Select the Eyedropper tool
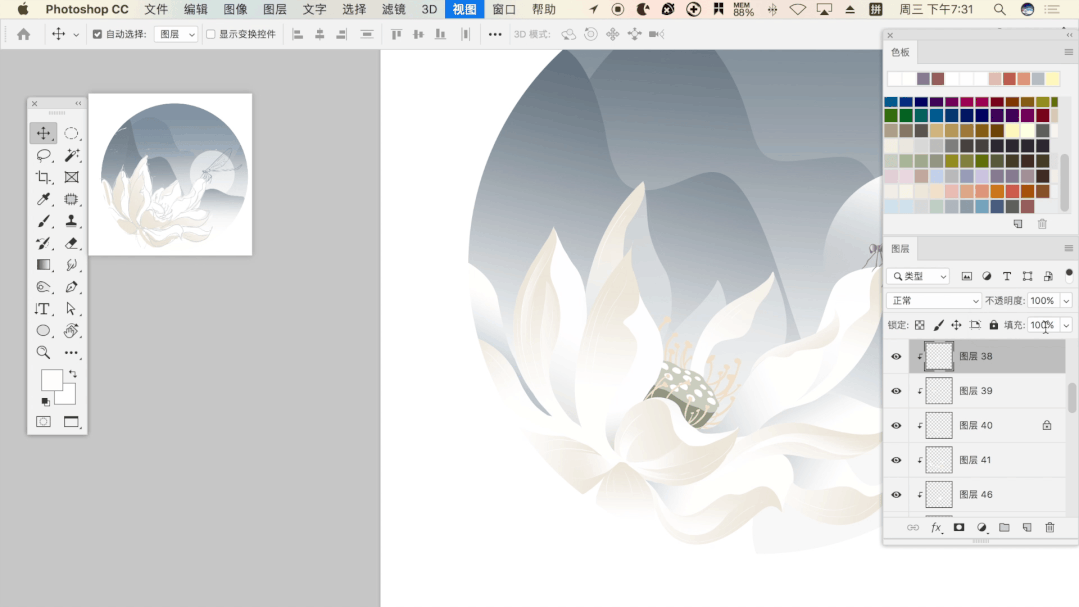The image size is (1079, 607). (x=43, y=199)
